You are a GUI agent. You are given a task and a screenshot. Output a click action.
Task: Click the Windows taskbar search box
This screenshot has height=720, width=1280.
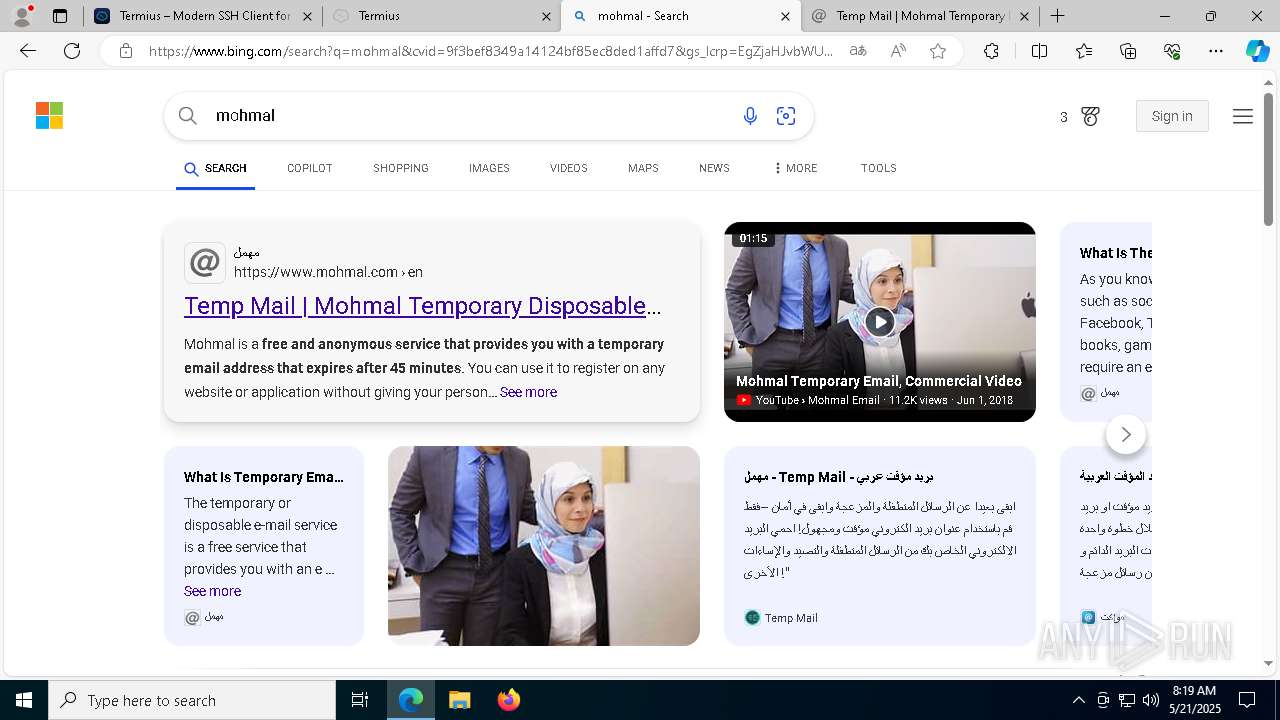[x=192, y=700]
